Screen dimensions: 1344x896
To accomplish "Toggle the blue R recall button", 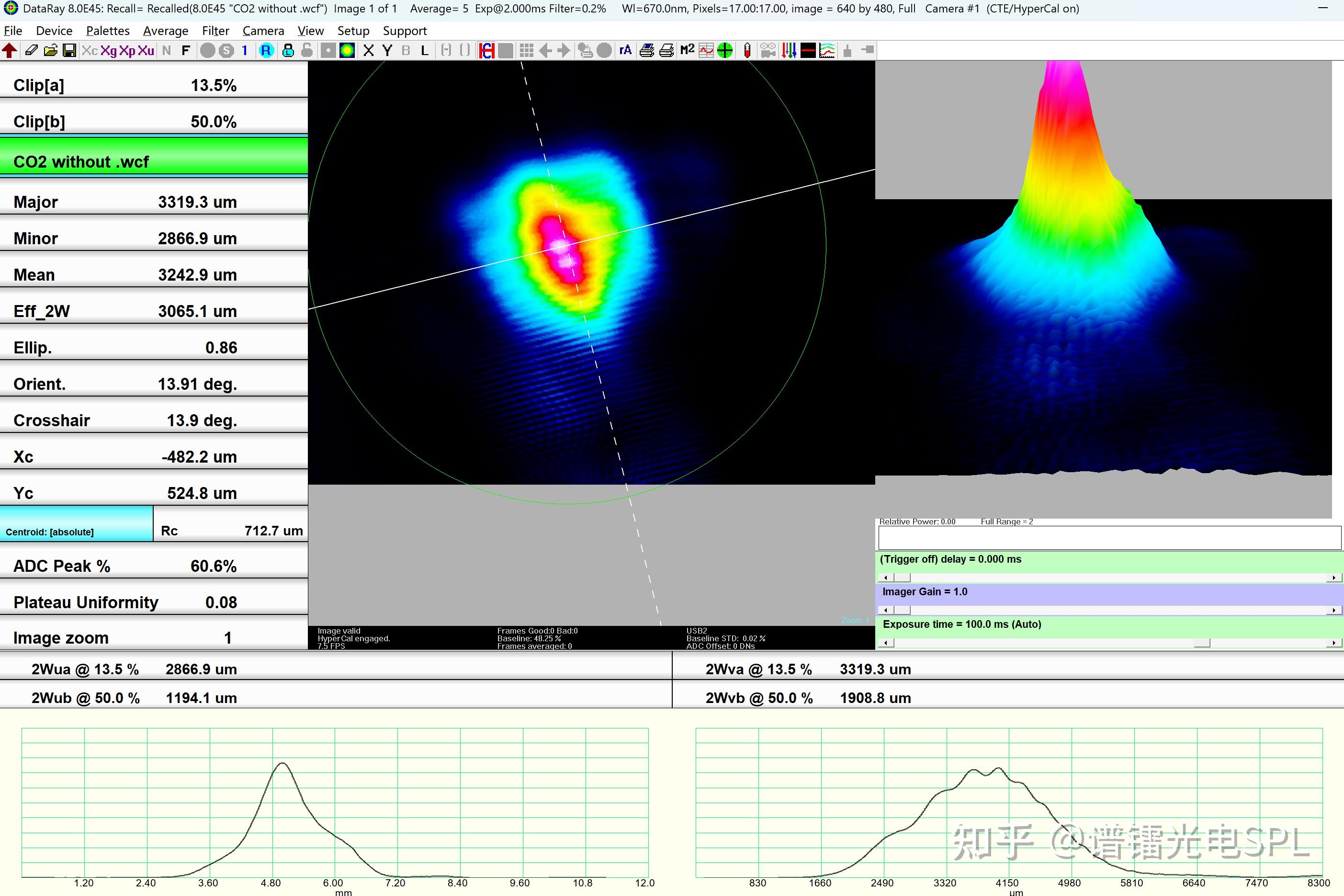I will point(266,51).
